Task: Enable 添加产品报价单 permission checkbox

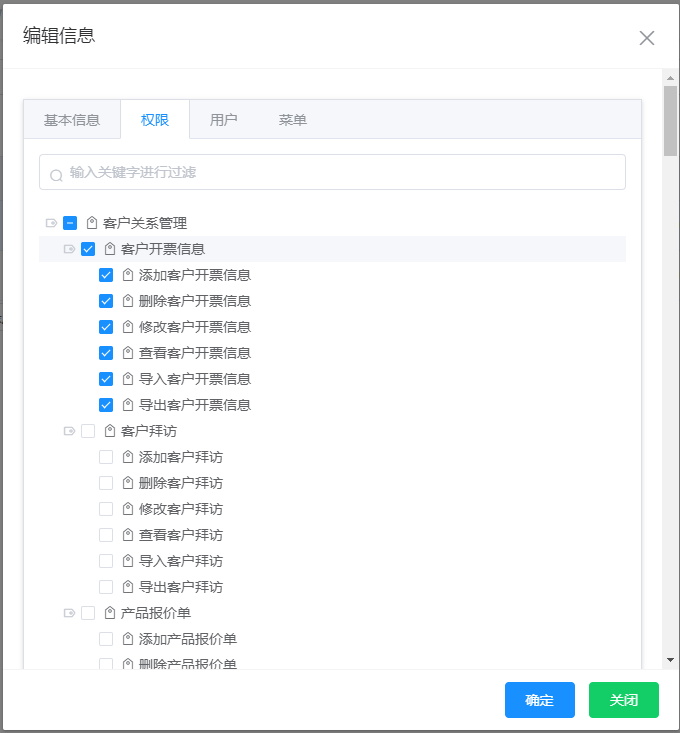Action: point(106,639)
